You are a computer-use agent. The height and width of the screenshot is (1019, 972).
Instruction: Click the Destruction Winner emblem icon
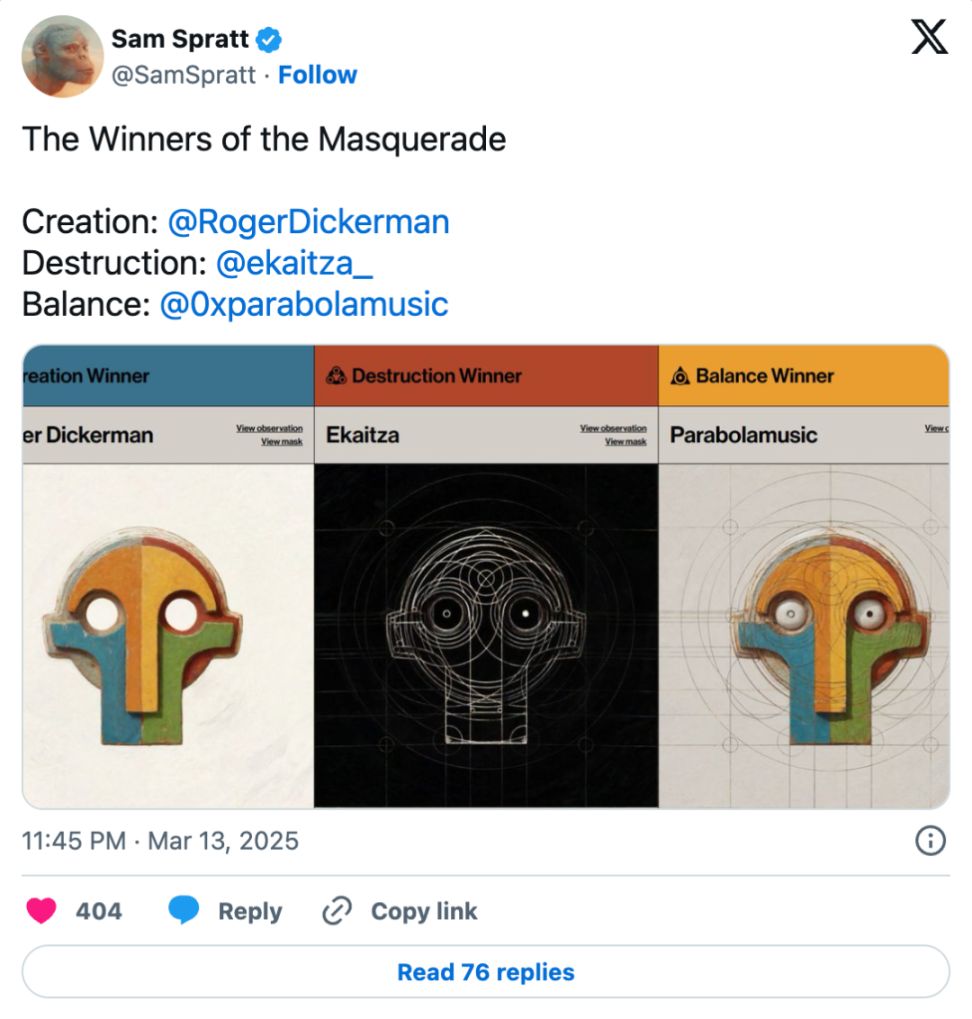(x=336, y=376)
